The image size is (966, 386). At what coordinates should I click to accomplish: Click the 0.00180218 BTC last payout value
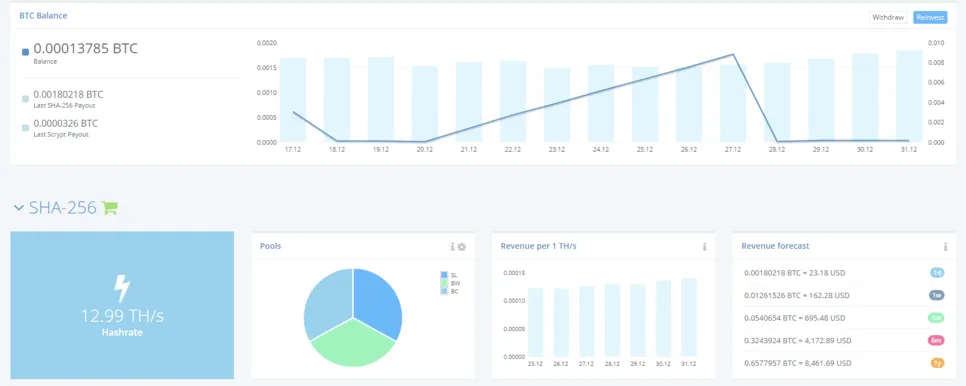pyautogui.click(x=68, y=95)
